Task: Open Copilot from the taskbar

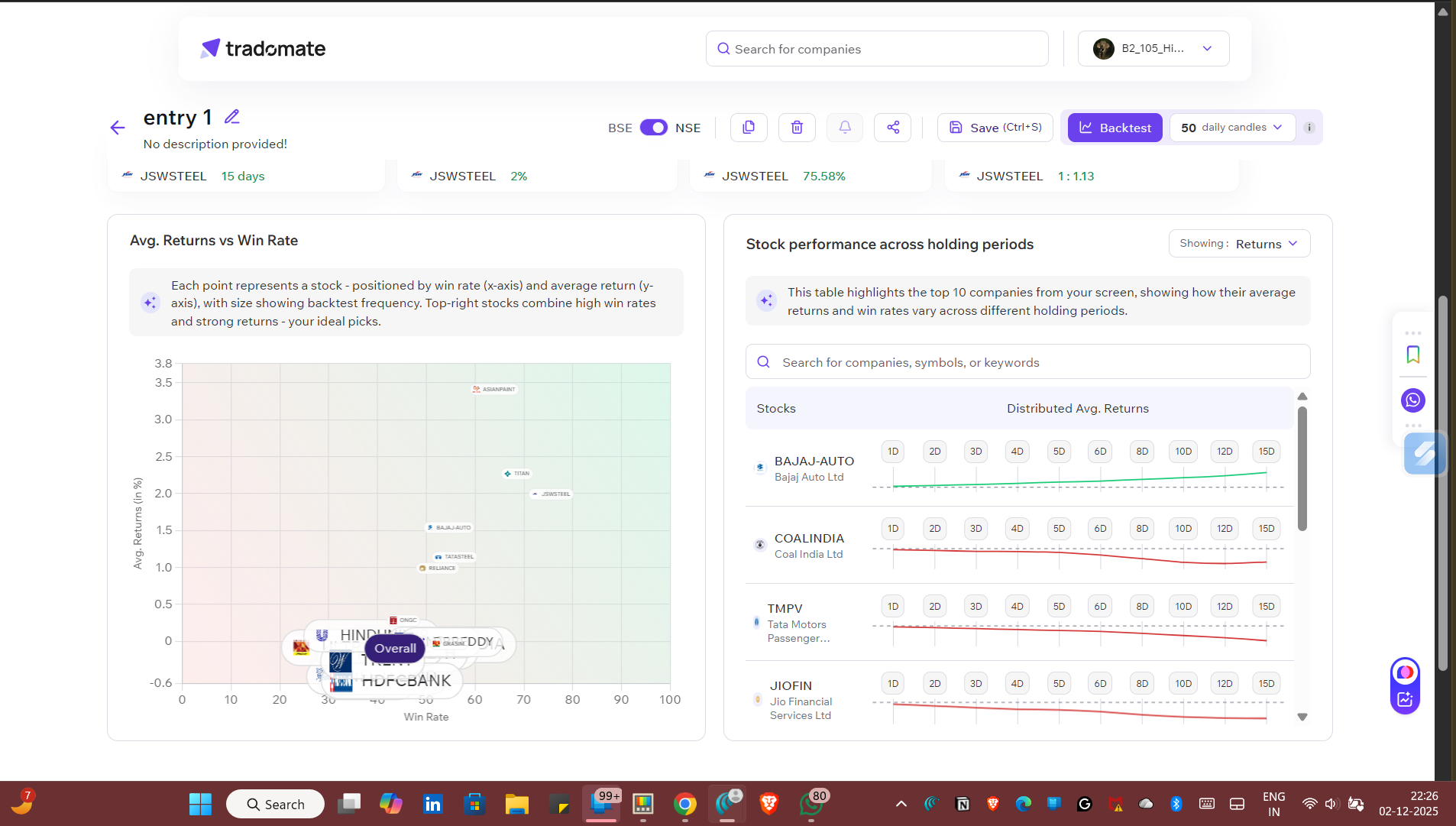Action: tap(391, 804)
